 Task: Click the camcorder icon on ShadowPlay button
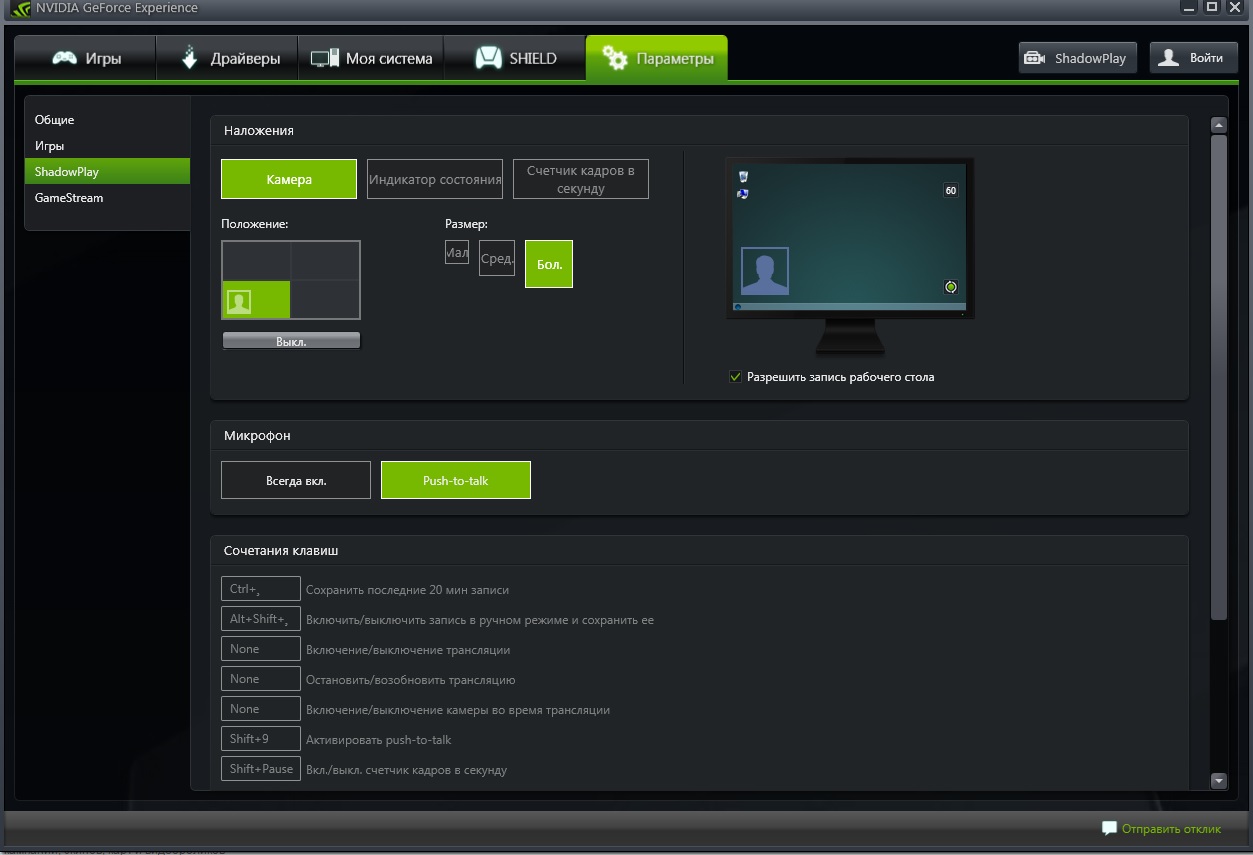point(1035,58)
